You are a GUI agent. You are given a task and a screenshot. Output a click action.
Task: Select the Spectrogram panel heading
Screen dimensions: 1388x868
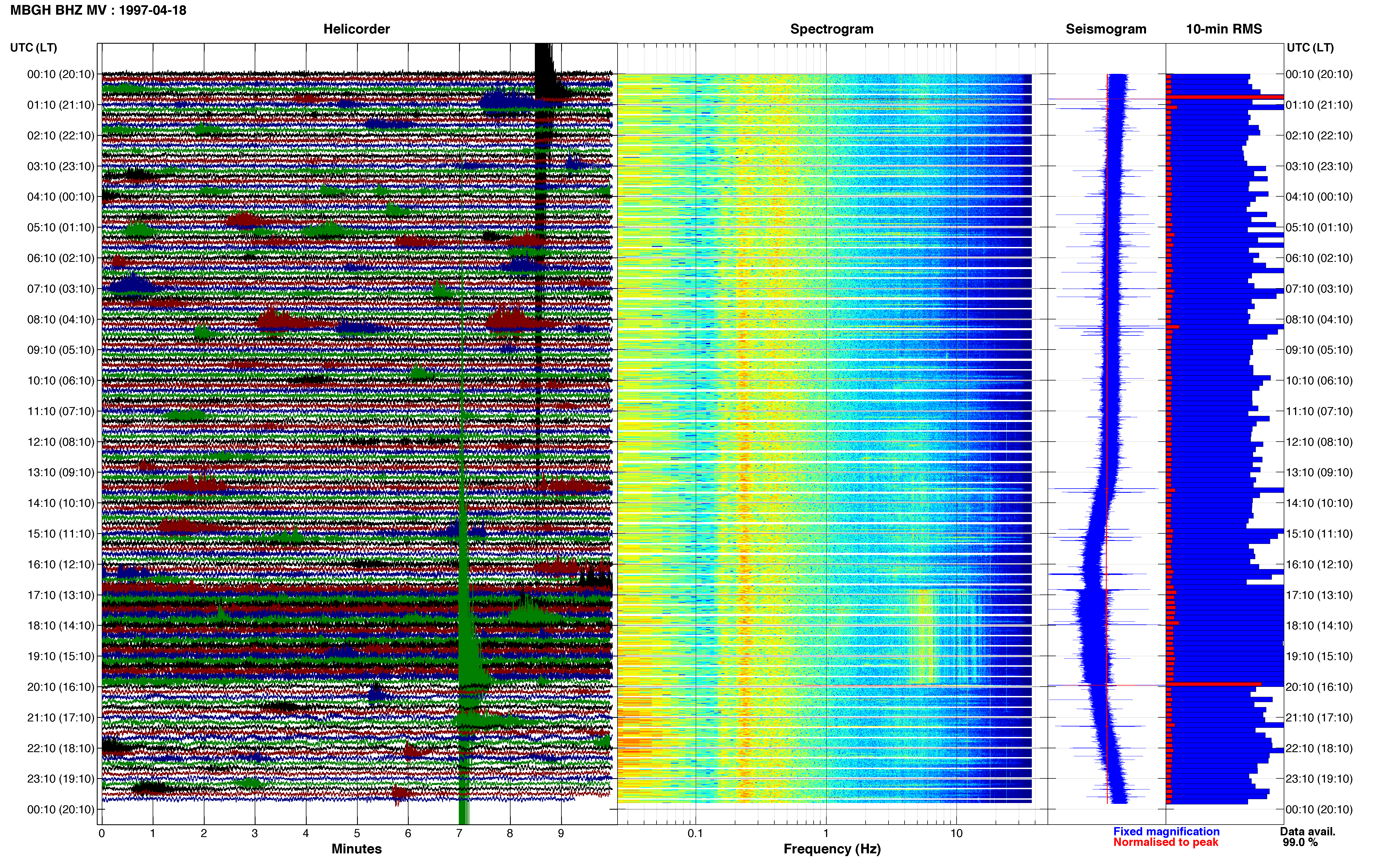832,29
